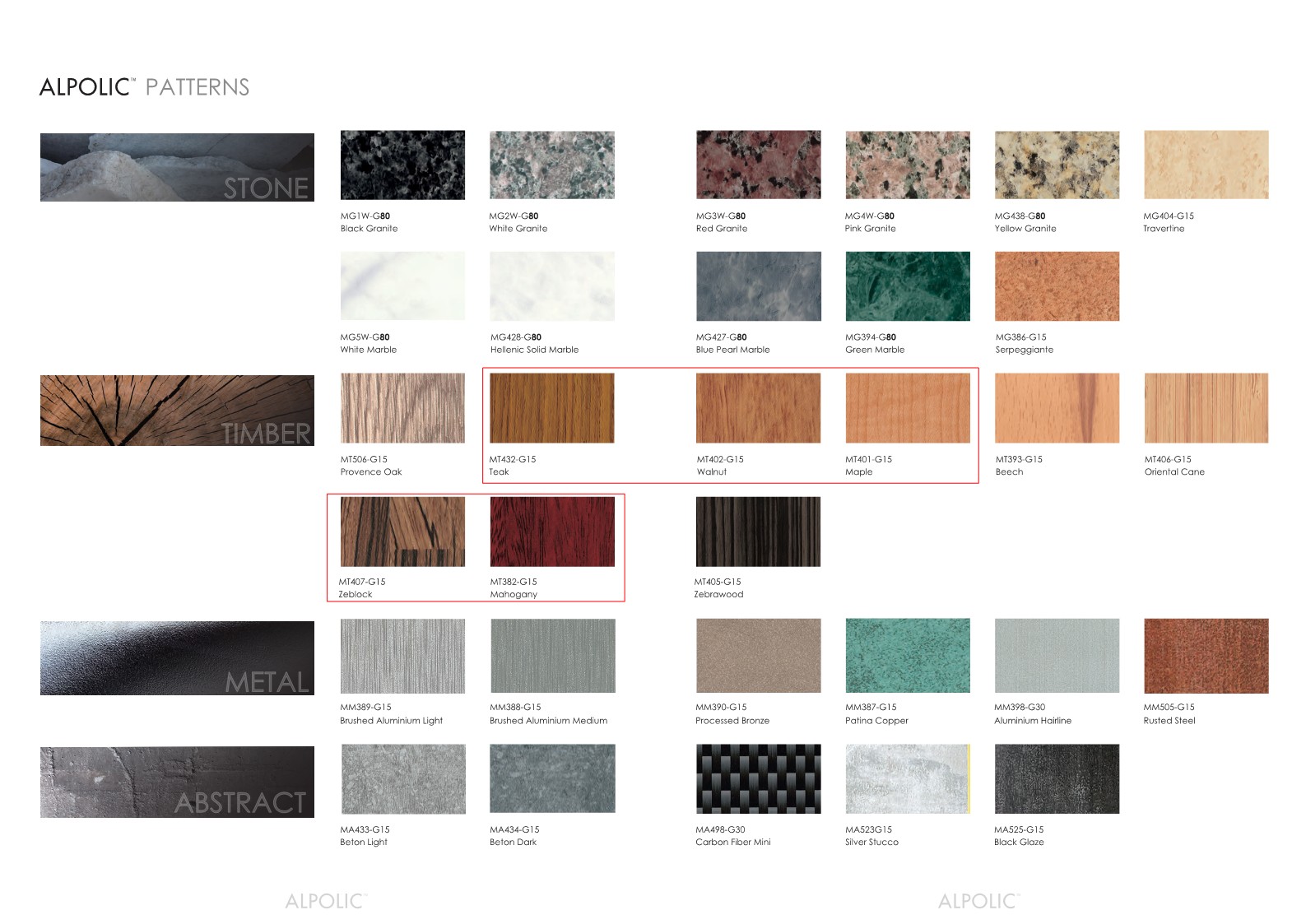Click the code text 'MA498-G30'

[720, 829]
